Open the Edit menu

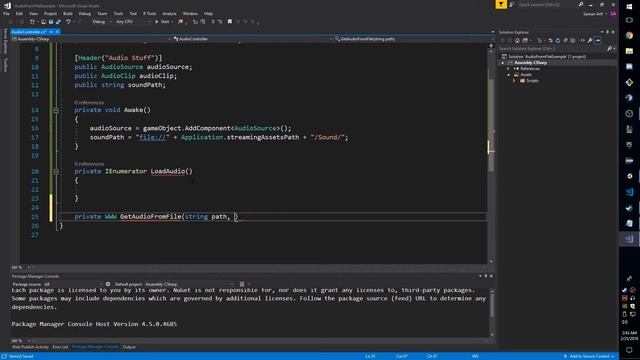click(19, 13)
